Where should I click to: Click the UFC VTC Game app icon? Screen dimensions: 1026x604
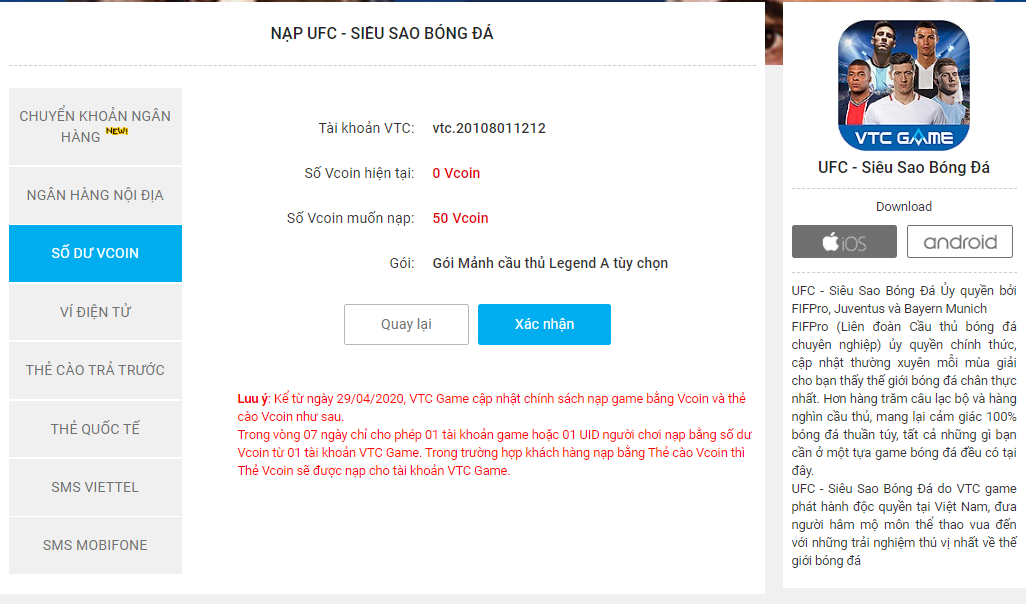(x=904, y=85)
